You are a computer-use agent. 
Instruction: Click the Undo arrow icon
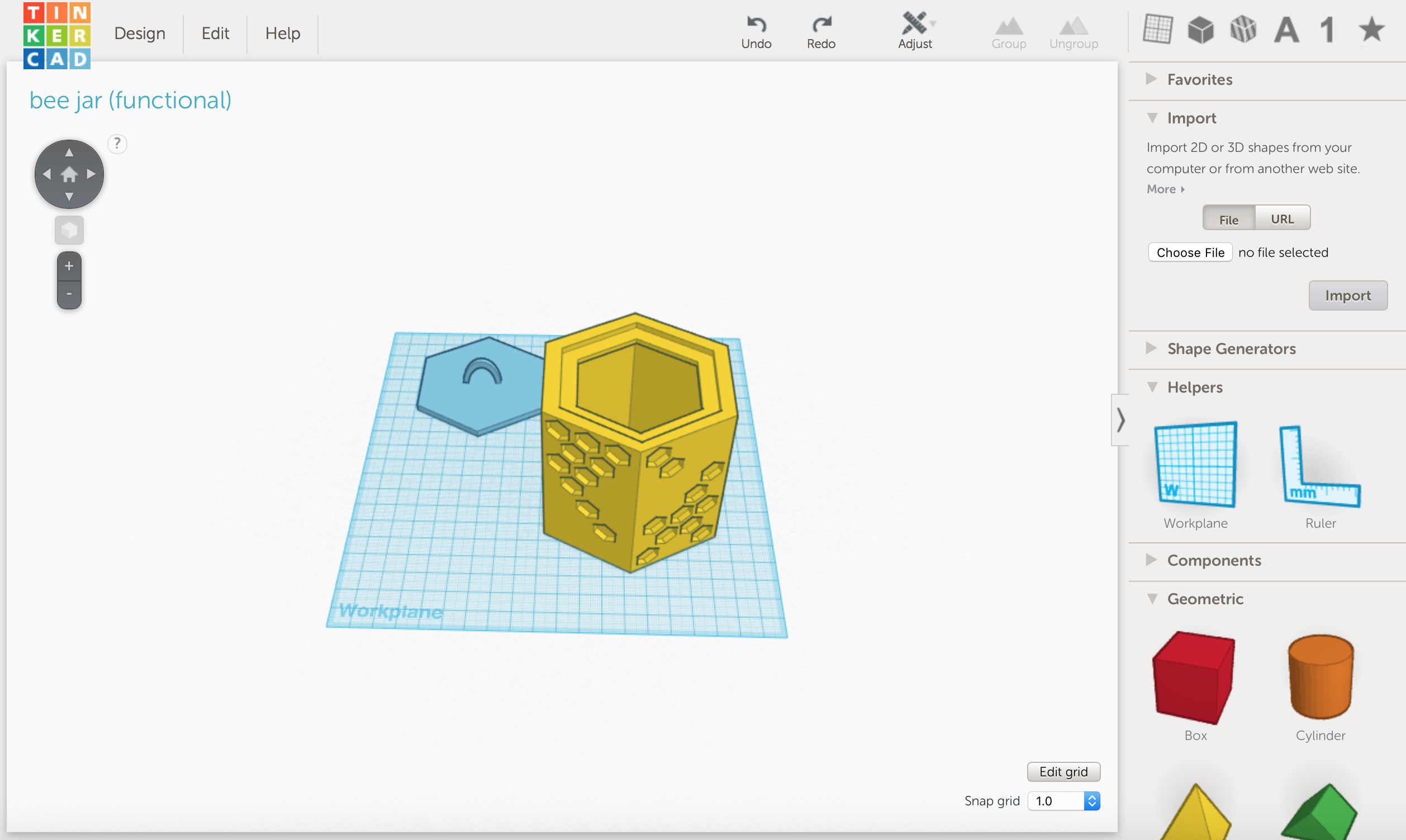757,24
